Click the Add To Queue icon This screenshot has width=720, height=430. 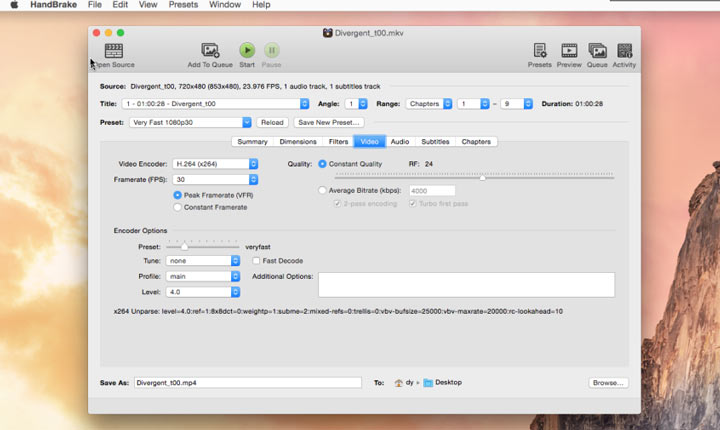[210, 51]
